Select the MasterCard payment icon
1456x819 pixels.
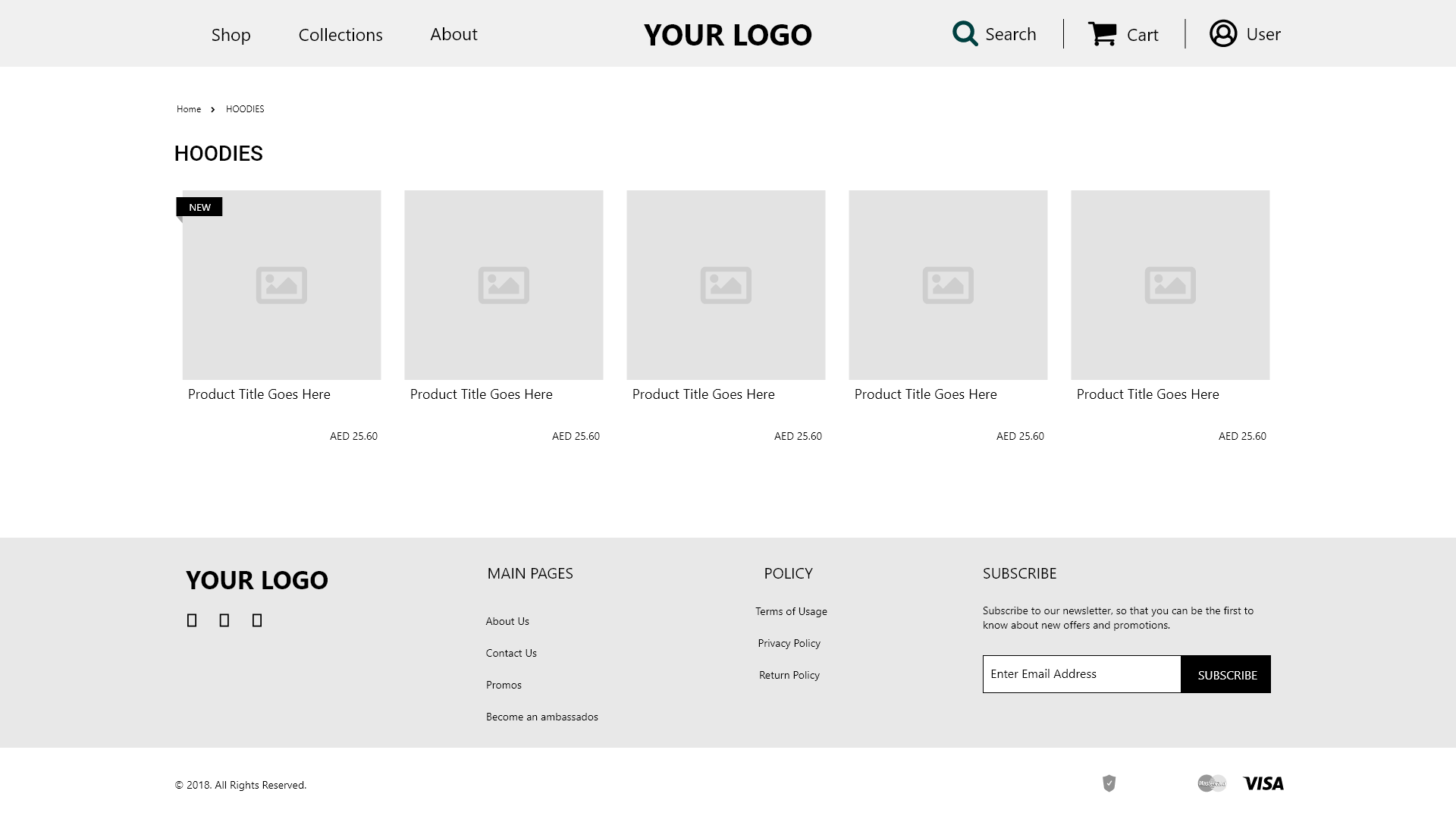[1212, 783]
